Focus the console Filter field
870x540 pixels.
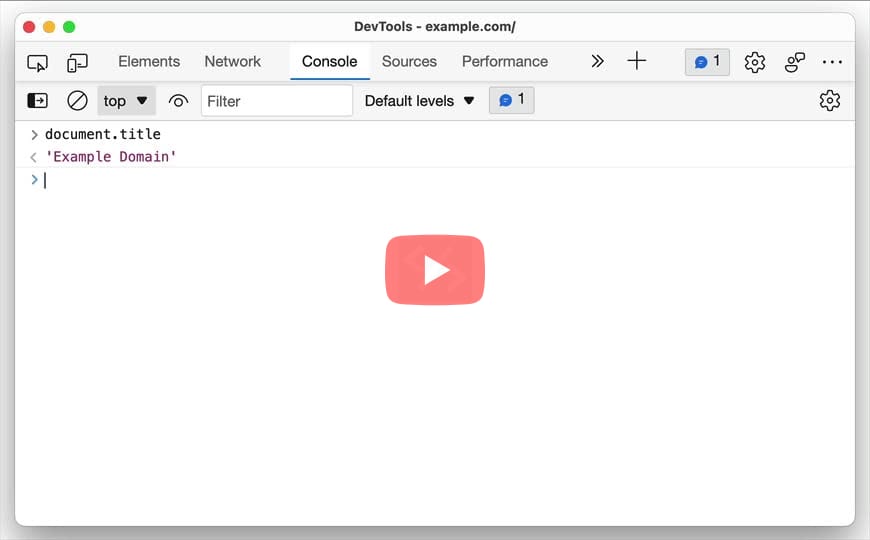277,101
